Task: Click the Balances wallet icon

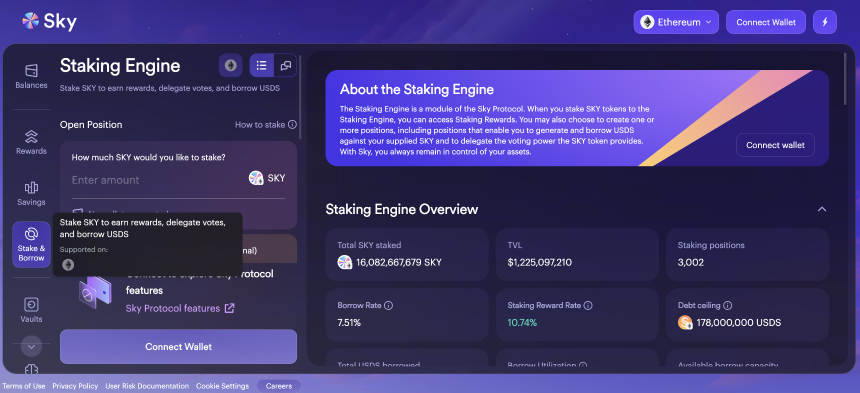Action: click(31, 71)
